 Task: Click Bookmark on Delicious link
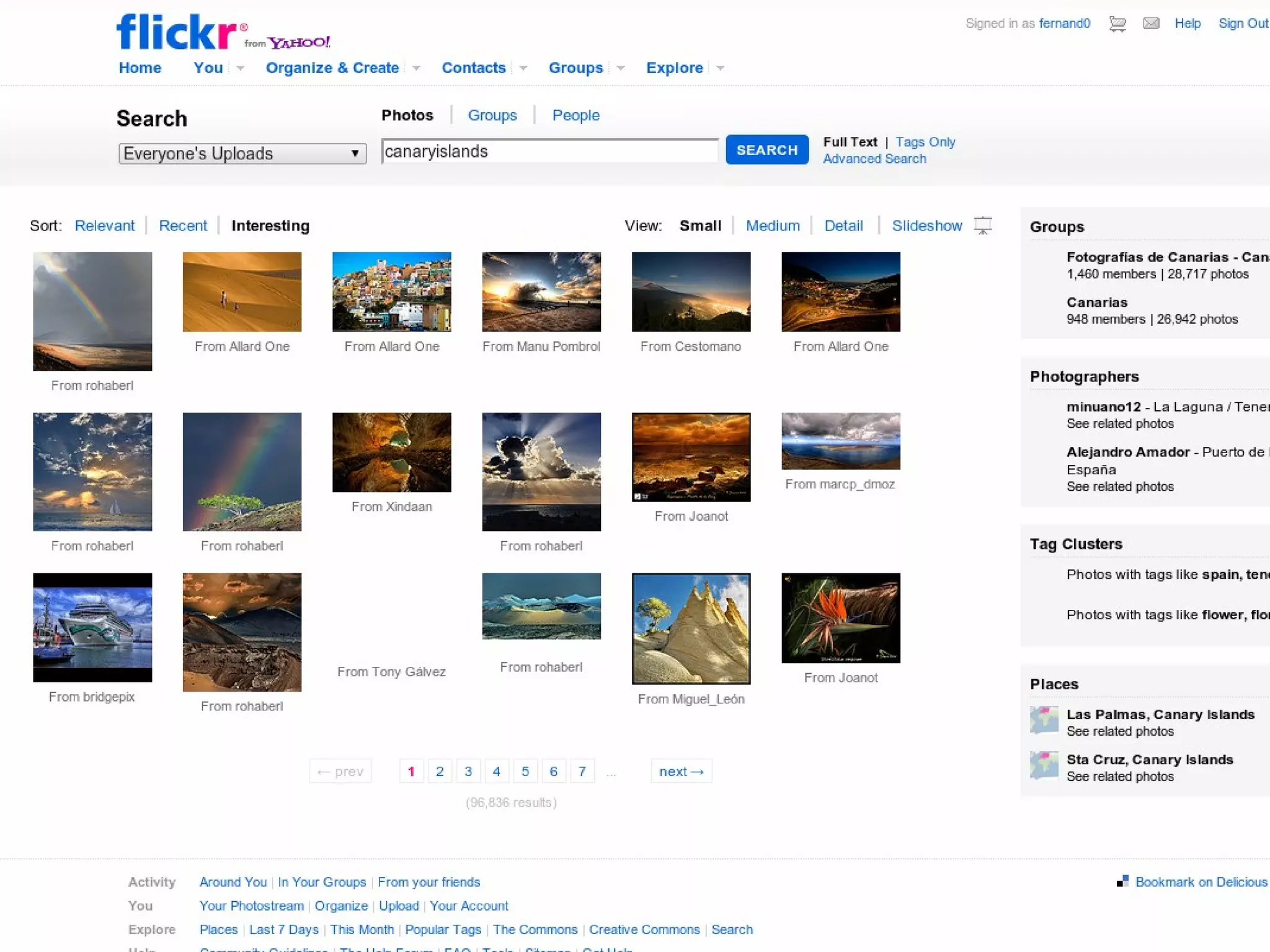pos(1201,881)
